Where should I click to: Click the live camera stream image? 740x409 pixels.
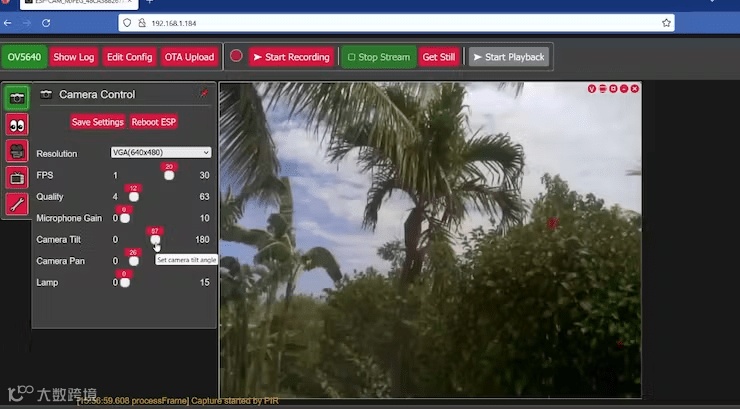coord(430,240)
